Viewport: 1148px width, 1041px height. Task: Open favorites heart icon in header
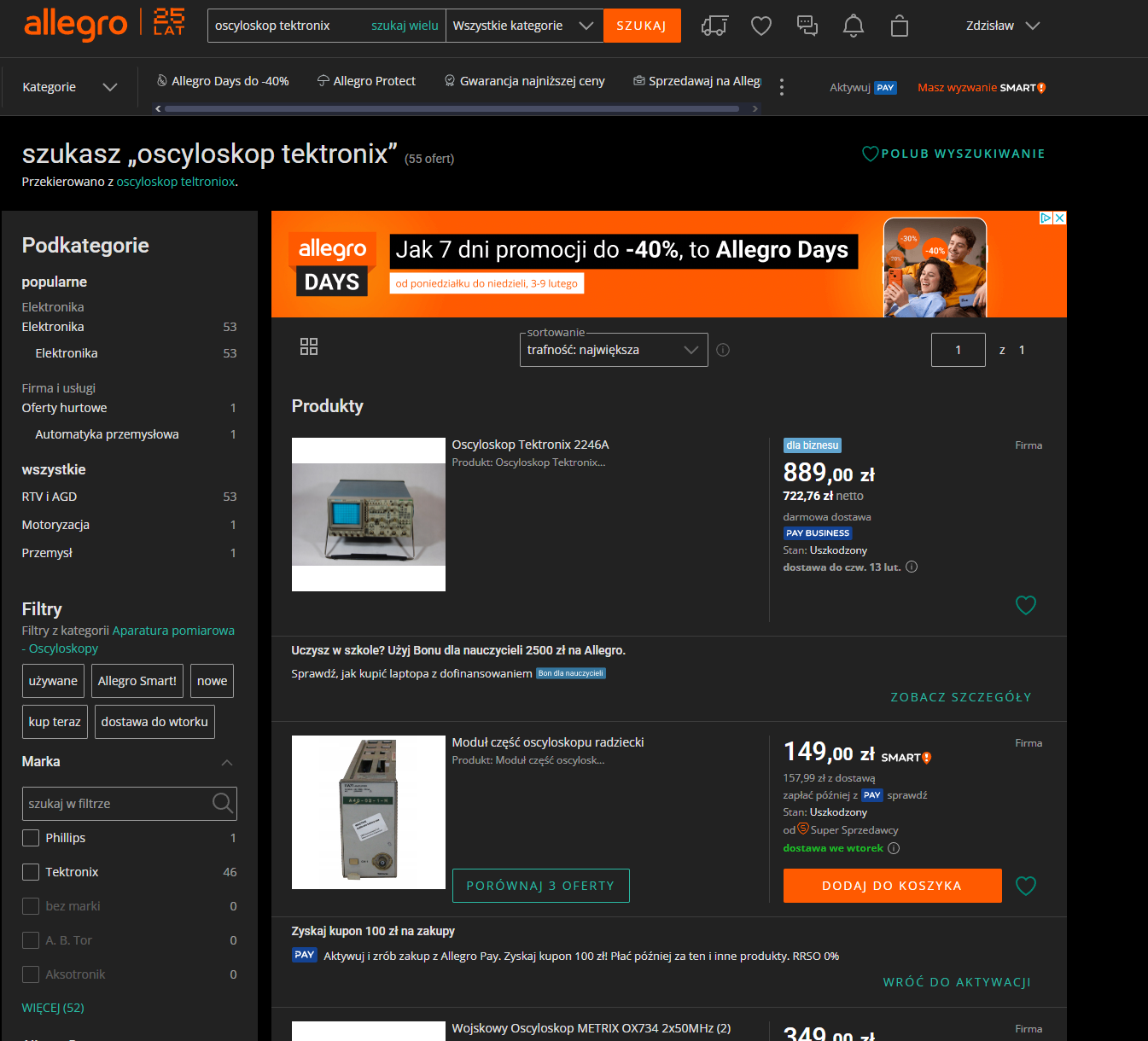[761, 26]
